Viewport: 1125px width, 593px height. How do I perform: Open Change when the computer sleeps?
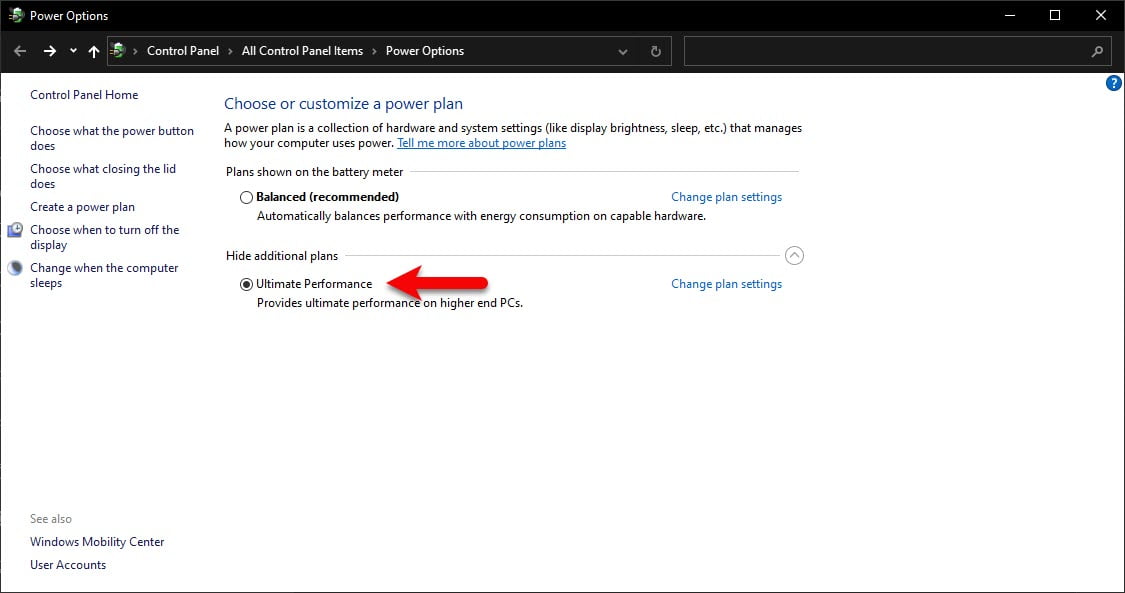point(104,275)
